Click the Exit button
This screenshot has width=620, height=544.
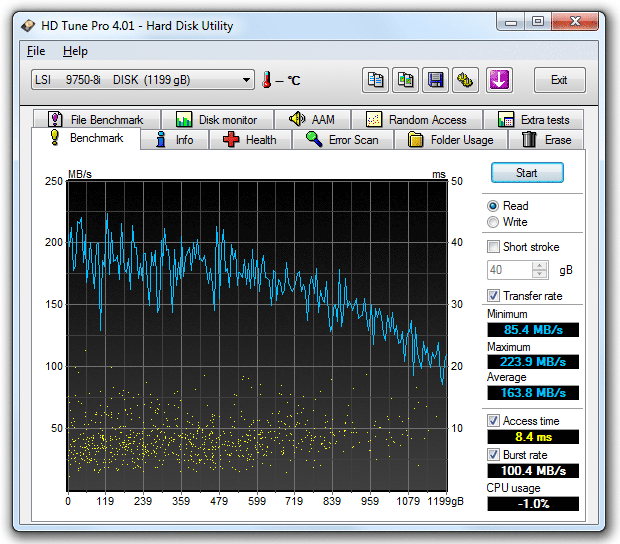pos(560,80)
